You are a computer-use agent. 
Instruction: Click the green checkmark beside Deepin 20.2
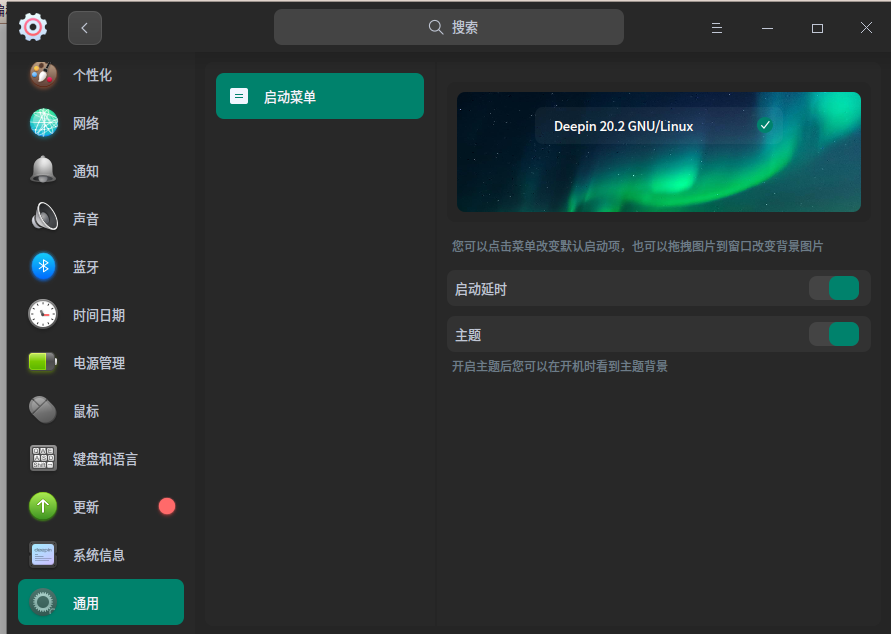tap(765, 125)
